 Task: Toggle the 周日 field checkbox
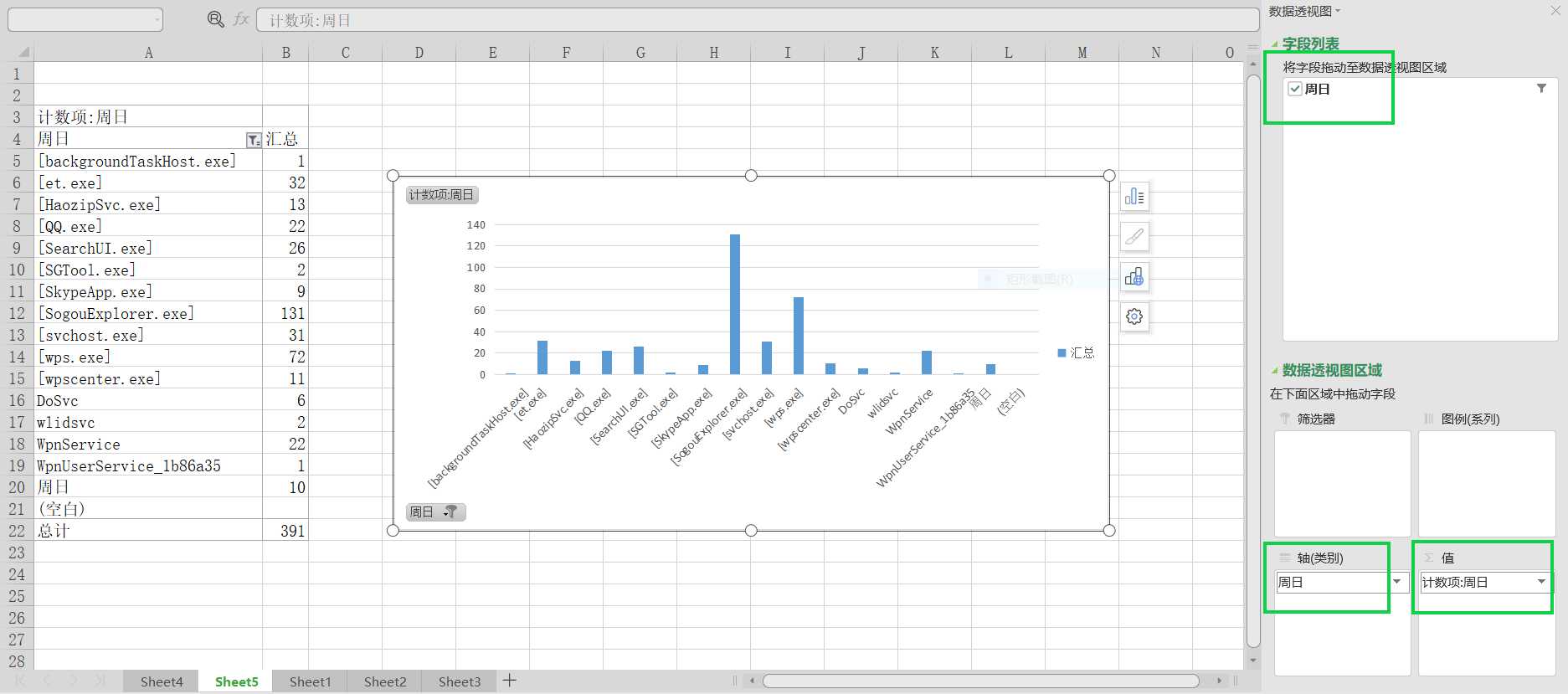[x=1295, y=89]
